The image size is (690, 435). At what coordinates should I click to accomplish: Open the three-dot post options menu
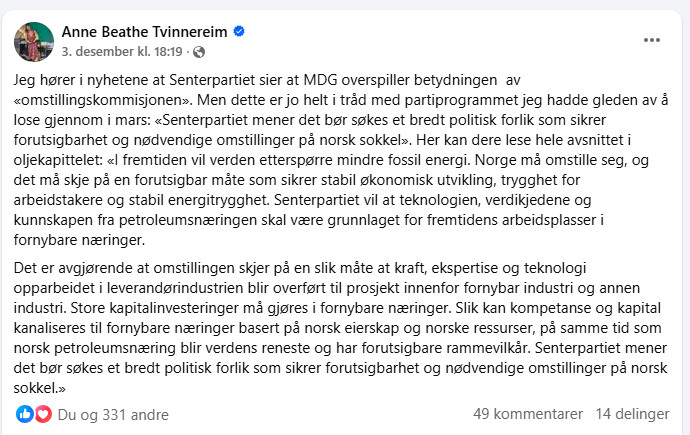point(652,40)
